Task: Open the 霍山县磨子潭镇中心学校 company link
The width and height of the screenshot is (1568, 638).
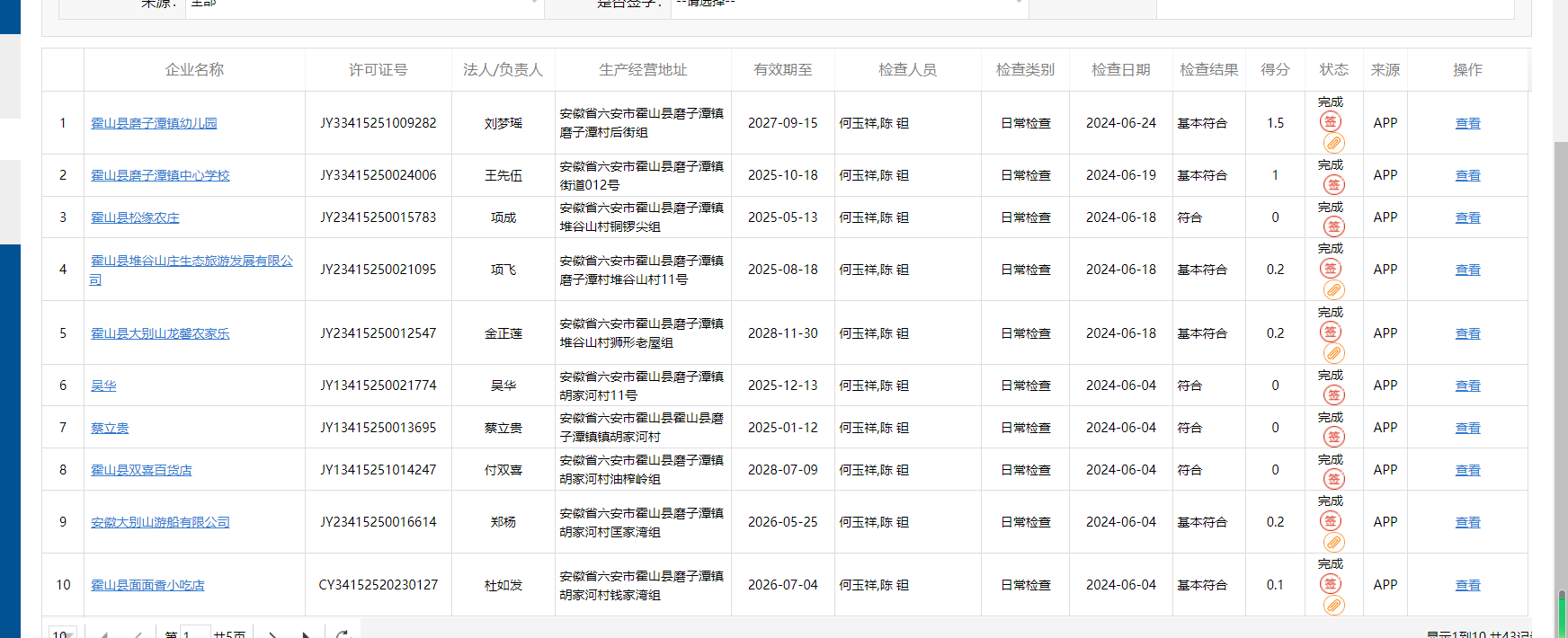Action: pos(160,175)
